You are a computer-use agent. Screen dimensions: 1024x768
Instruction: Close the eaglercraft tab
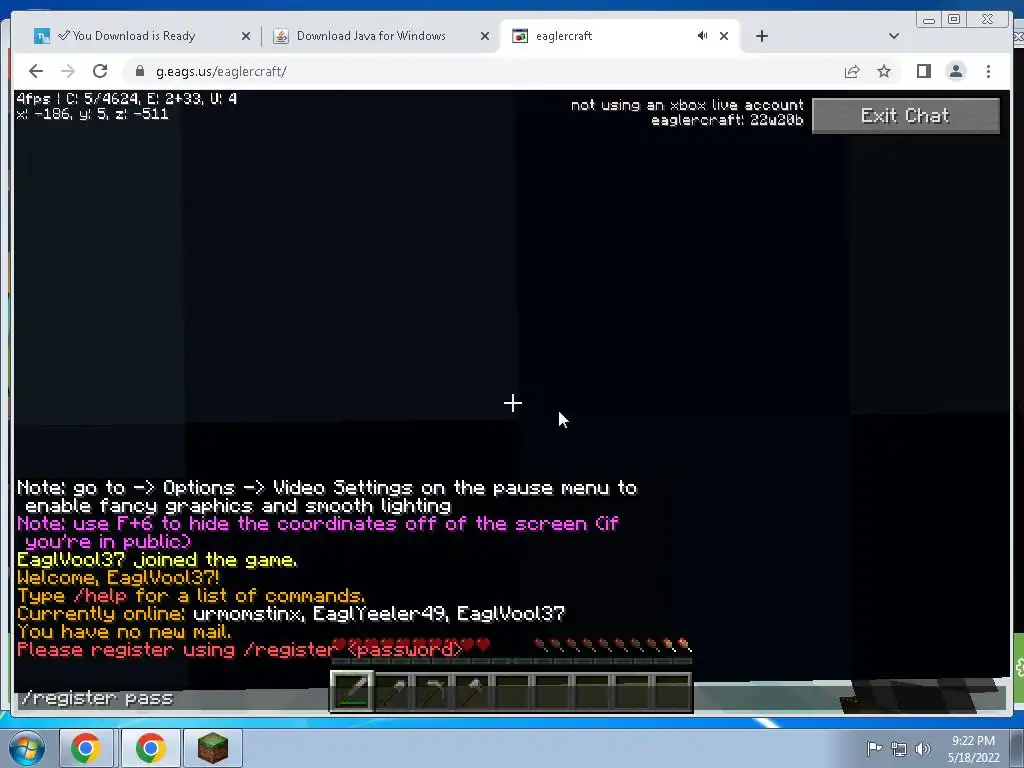click(724, 36)
